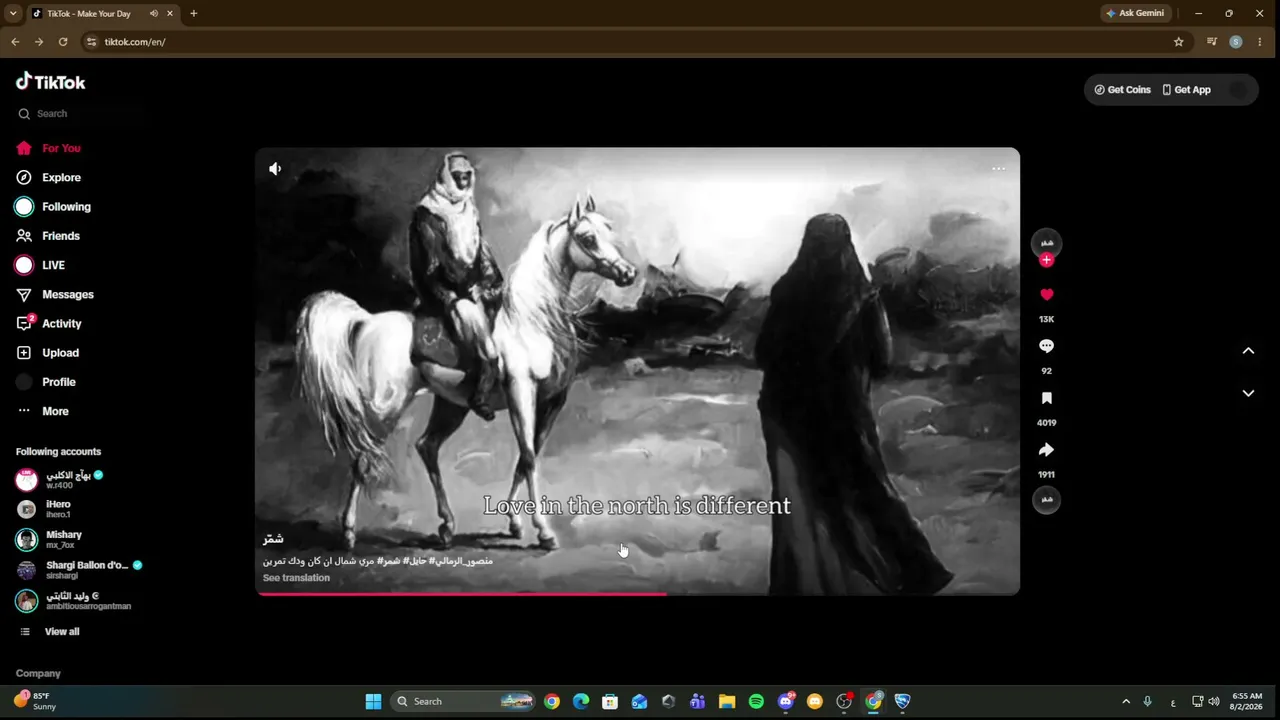
Task: Open the tab search dropdown
Action: [13, 13]
